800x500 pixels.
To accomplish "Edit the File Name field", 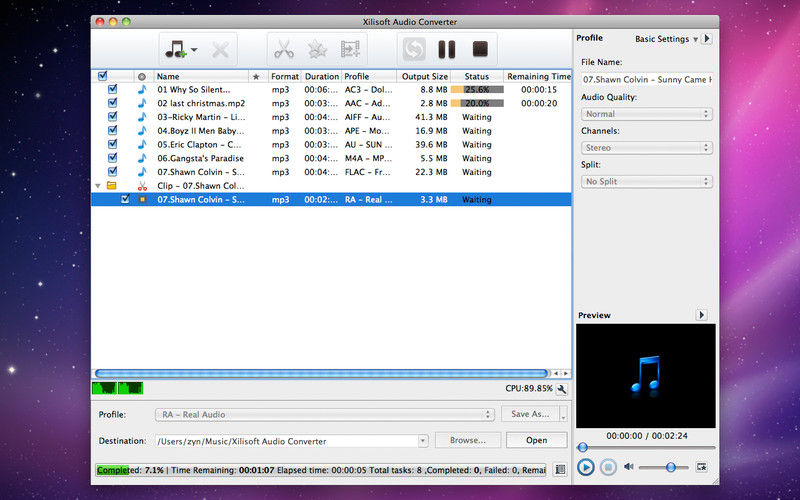I will [x=646, y=79].
